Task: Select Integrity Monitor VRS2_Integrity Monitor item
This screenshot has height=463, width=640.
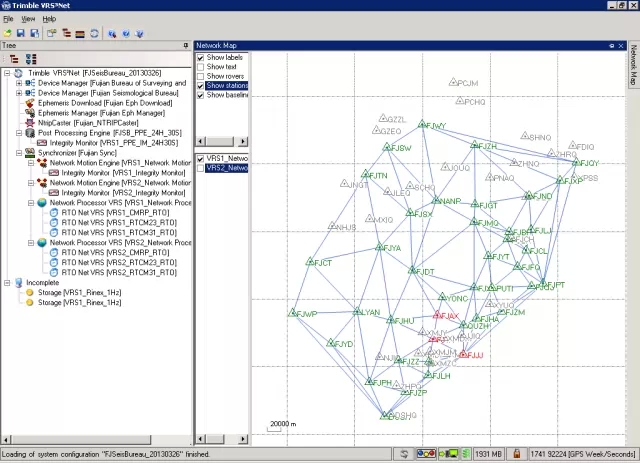Action: coord(123,193)
